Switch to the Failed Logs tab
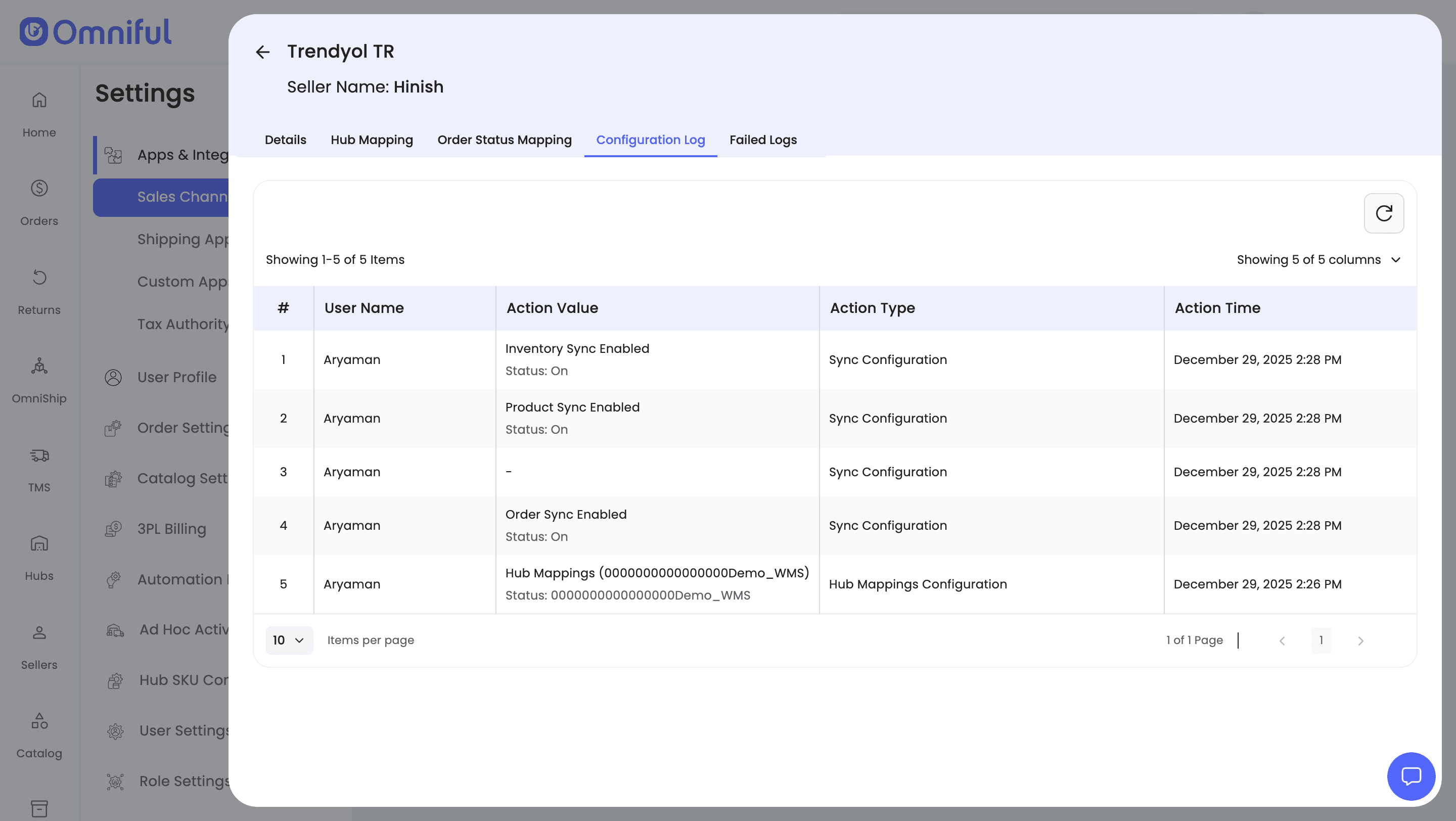Screen dimensions: 1456x821 [x=762, y=140]
